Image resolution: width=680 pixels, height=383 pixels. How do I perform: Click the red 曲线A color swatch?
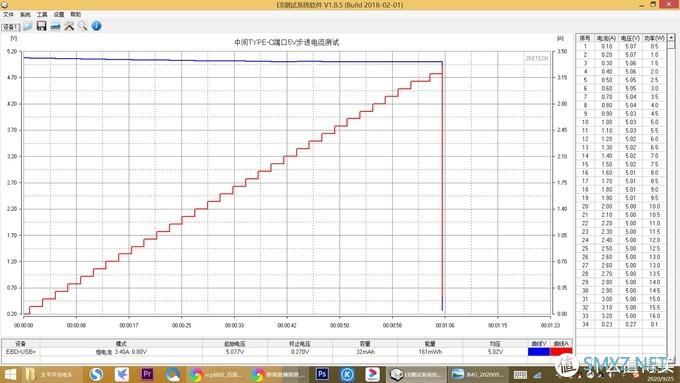(x=561, y=351)
